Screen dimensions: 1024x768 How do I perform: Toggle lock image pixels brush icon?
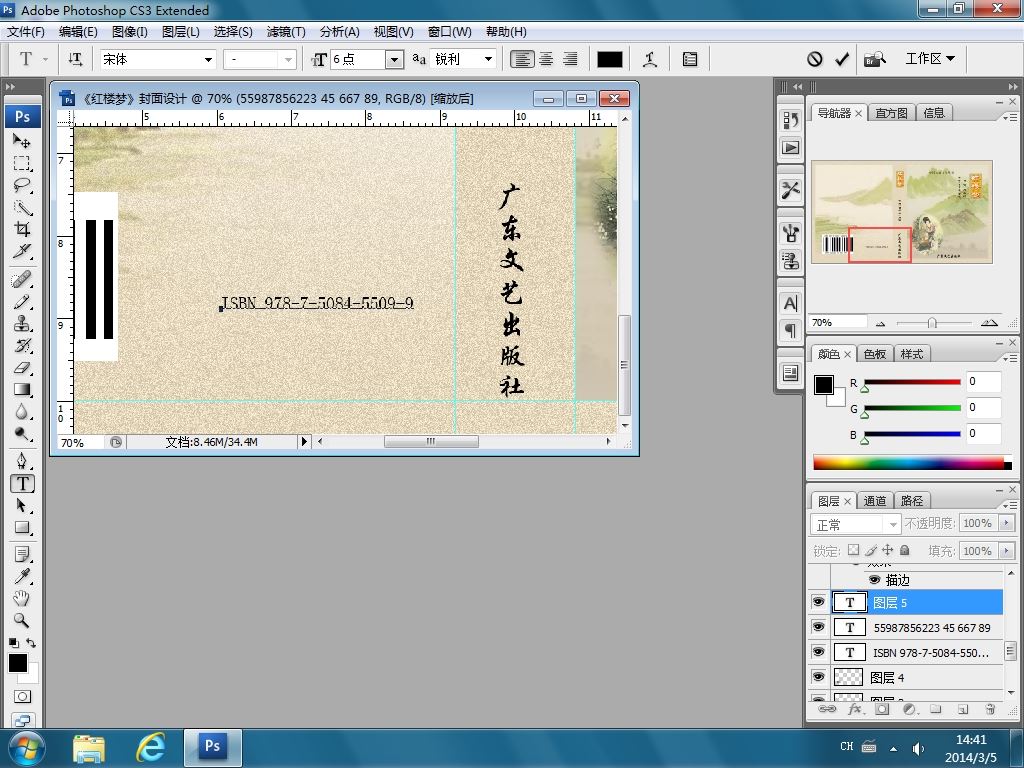(871, 550)
